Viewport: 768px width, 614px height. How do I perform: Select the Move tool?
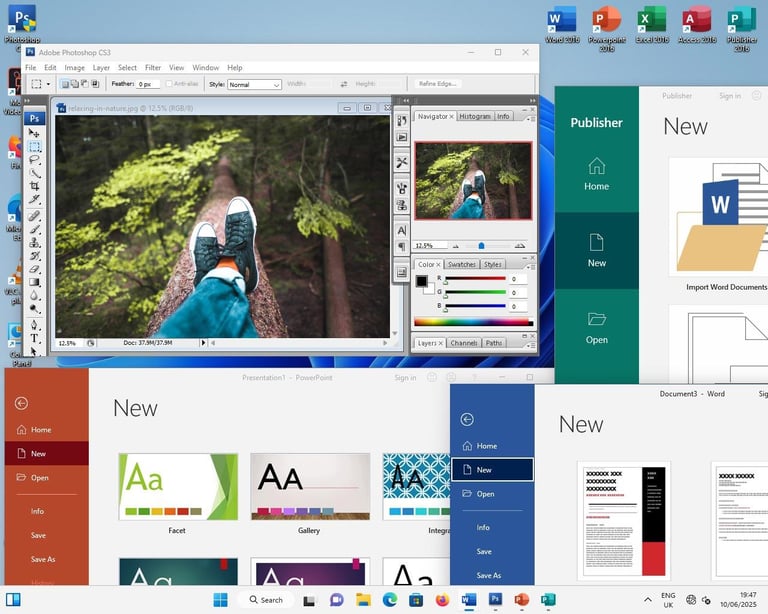[34, 133]
